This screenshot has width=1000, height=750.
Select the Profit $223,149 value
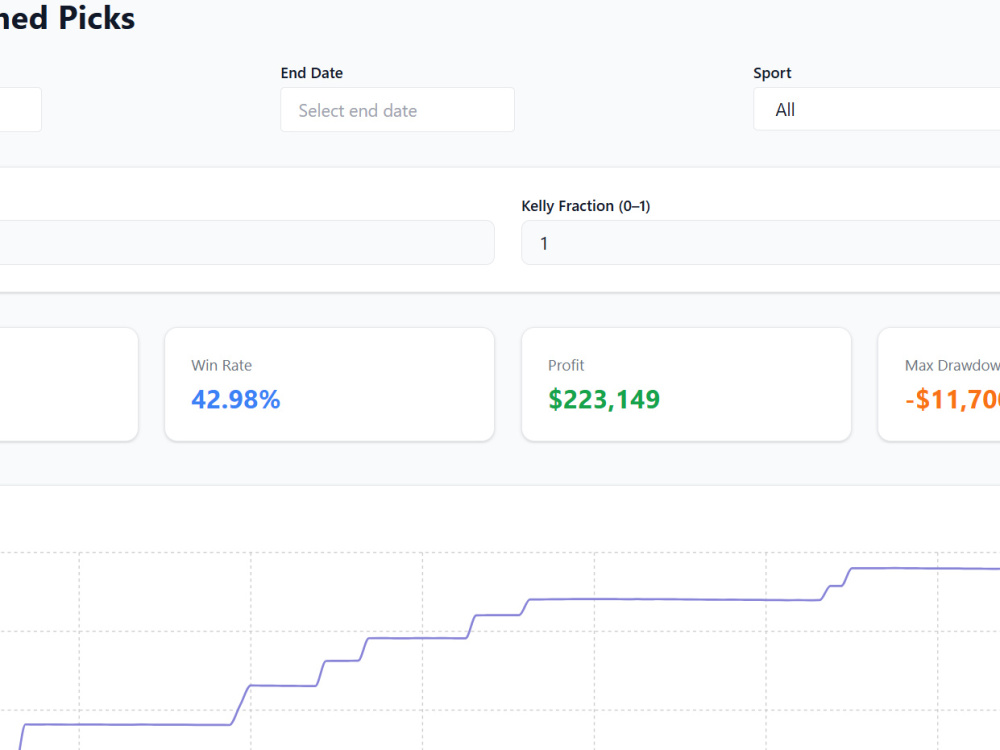point(604,399)
